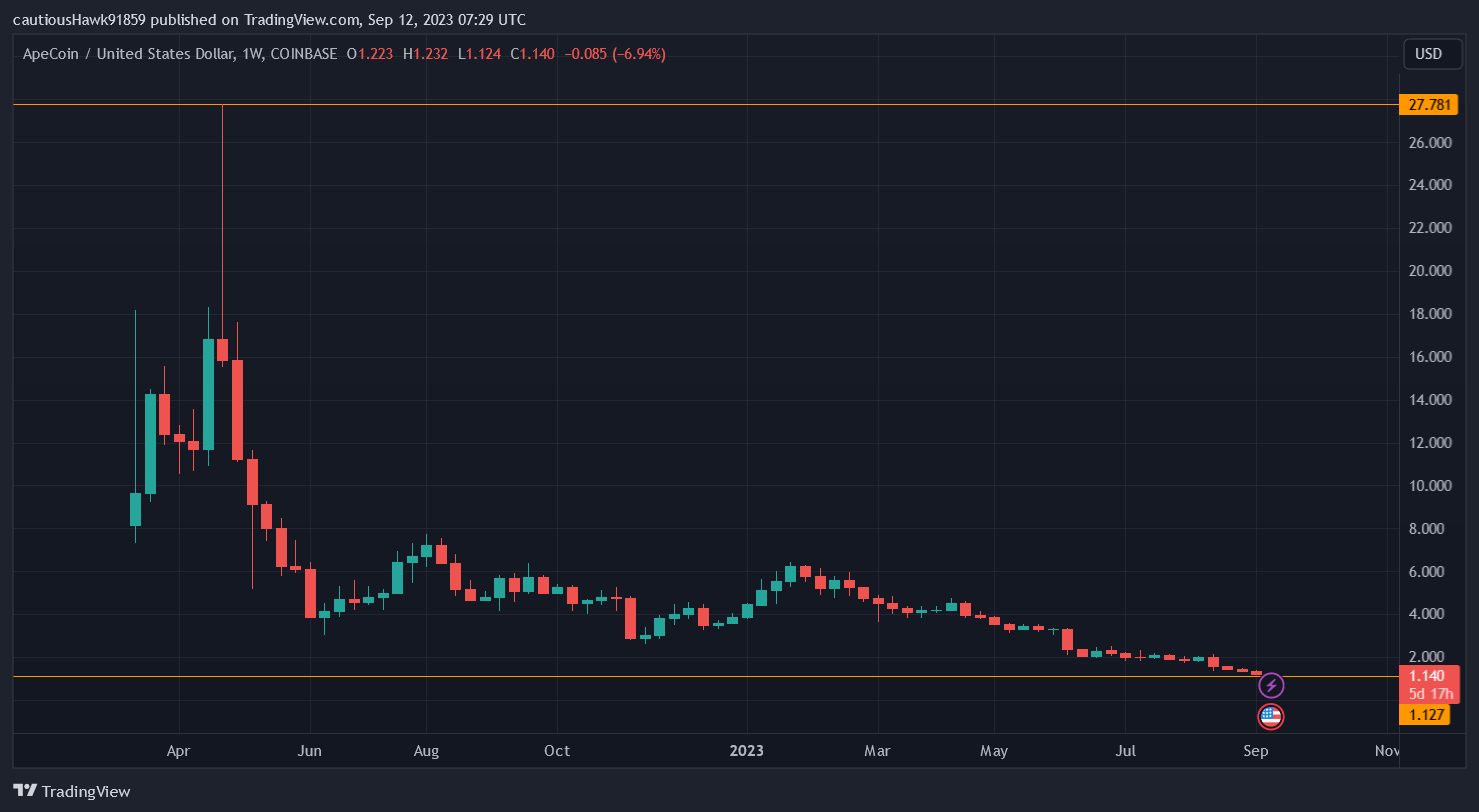Click the -0.085 (-6.94%) change value
1479x812 pixels.
(x=615, y=54)
